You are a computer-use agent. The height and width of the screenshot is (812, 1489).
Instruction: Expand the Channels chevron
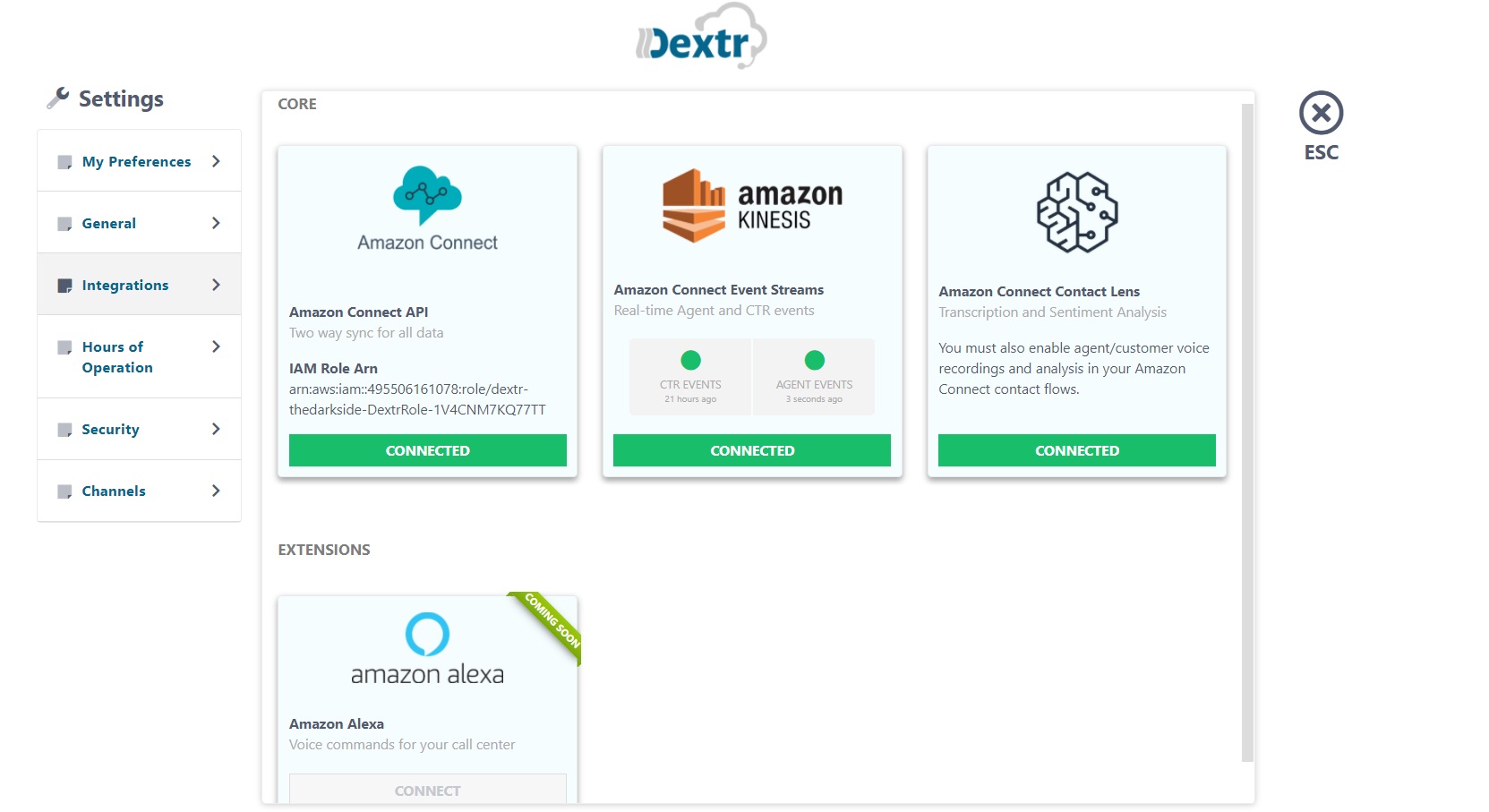tap(216, 491)
